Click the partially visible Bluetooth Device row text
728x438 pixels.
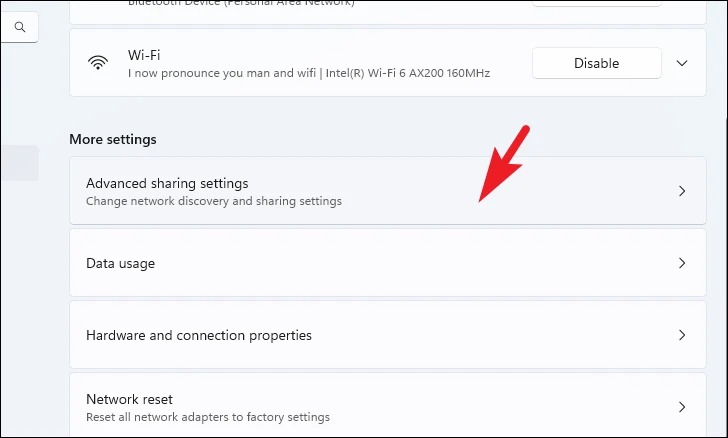click(241, 3)
